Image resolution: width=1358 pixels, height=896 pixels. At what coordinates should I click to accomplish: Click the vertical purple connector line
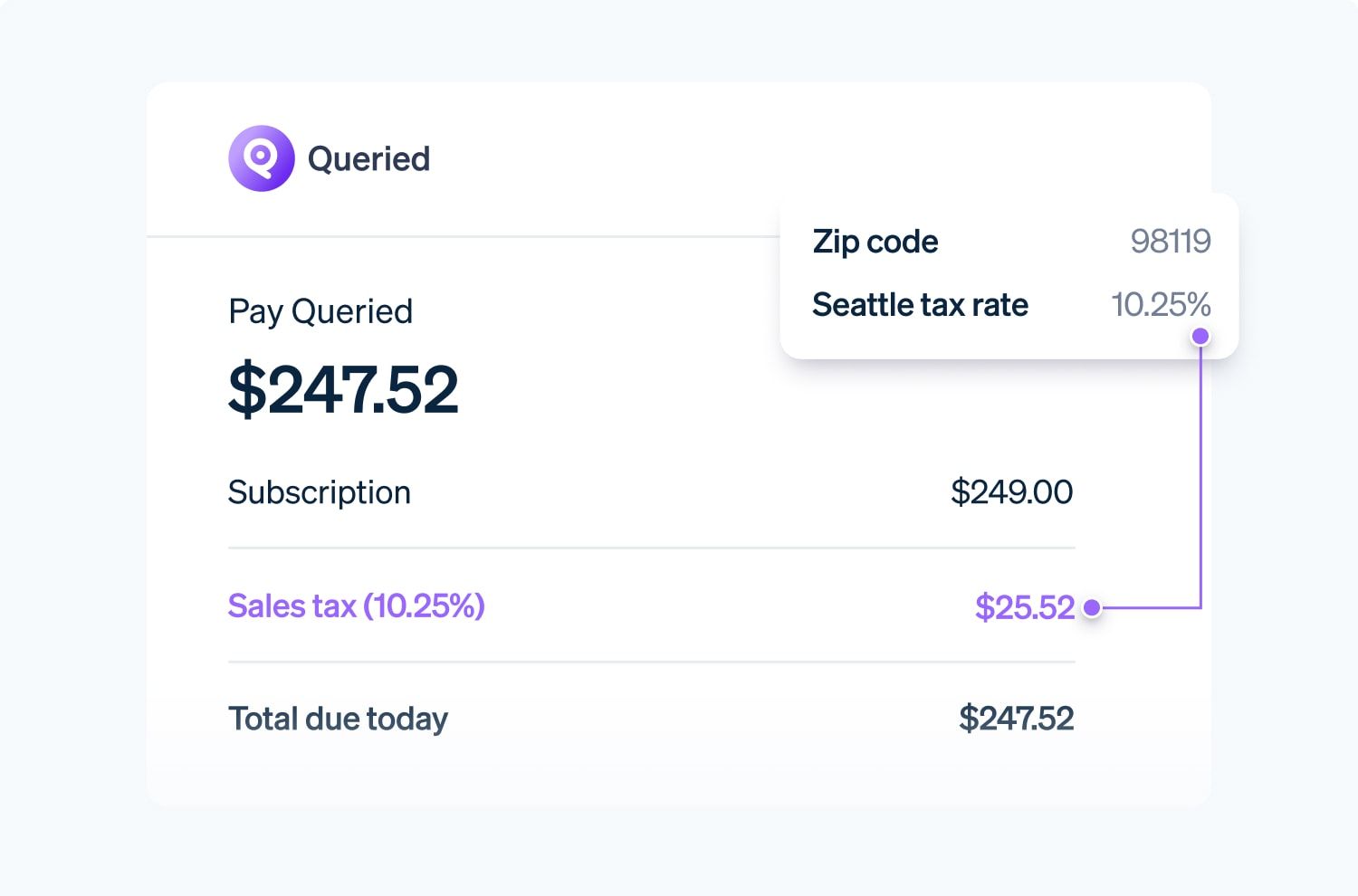1200,471
